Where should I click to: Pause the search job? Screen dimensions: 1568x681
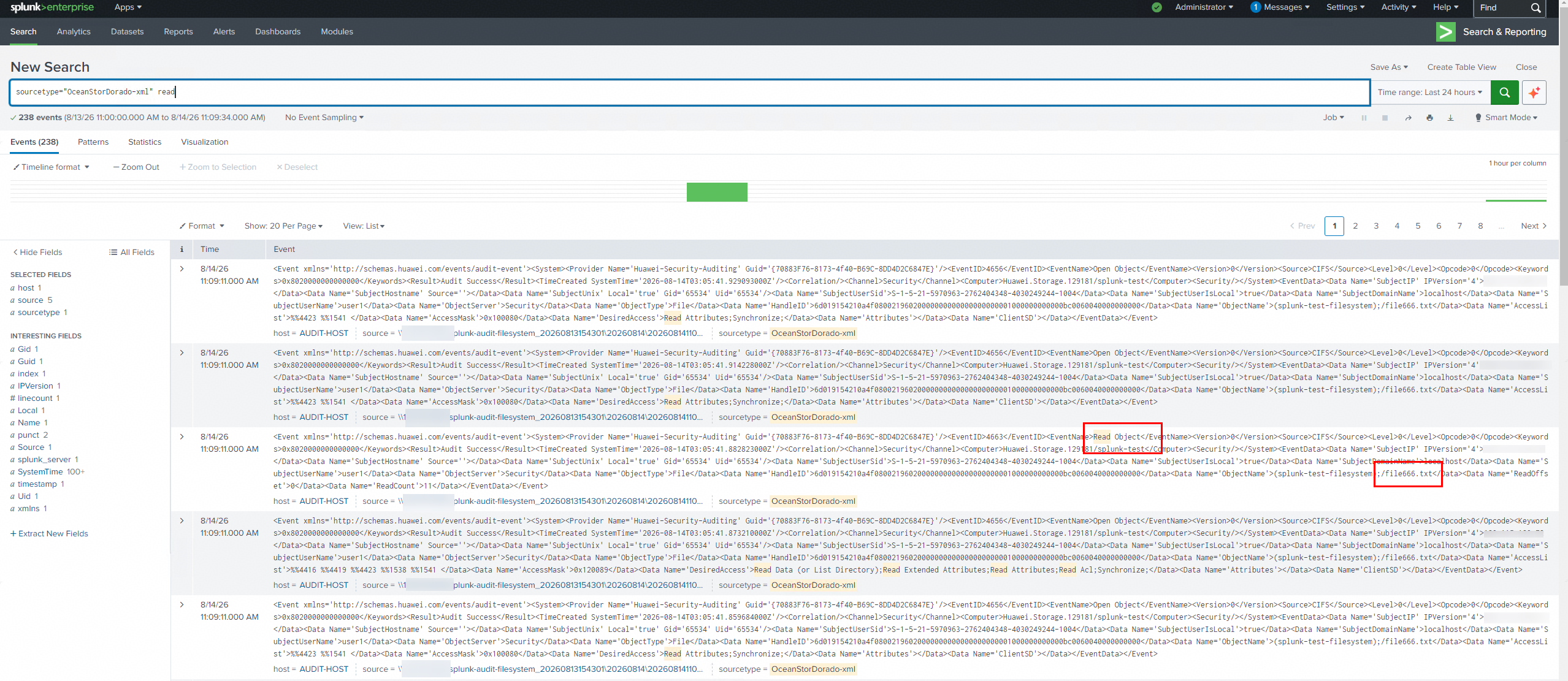pyautogui.click(x=1364, y=118)
